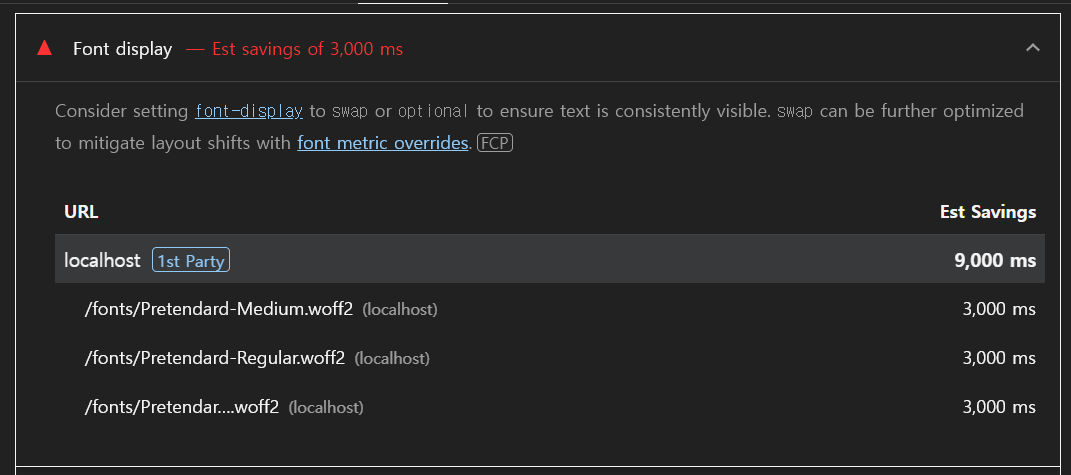Image resolution: width=1071 pixels, height=475 pixels.
Task: Open the Pretendard-Regular.woff2 font URL
Action: point(214,358)
